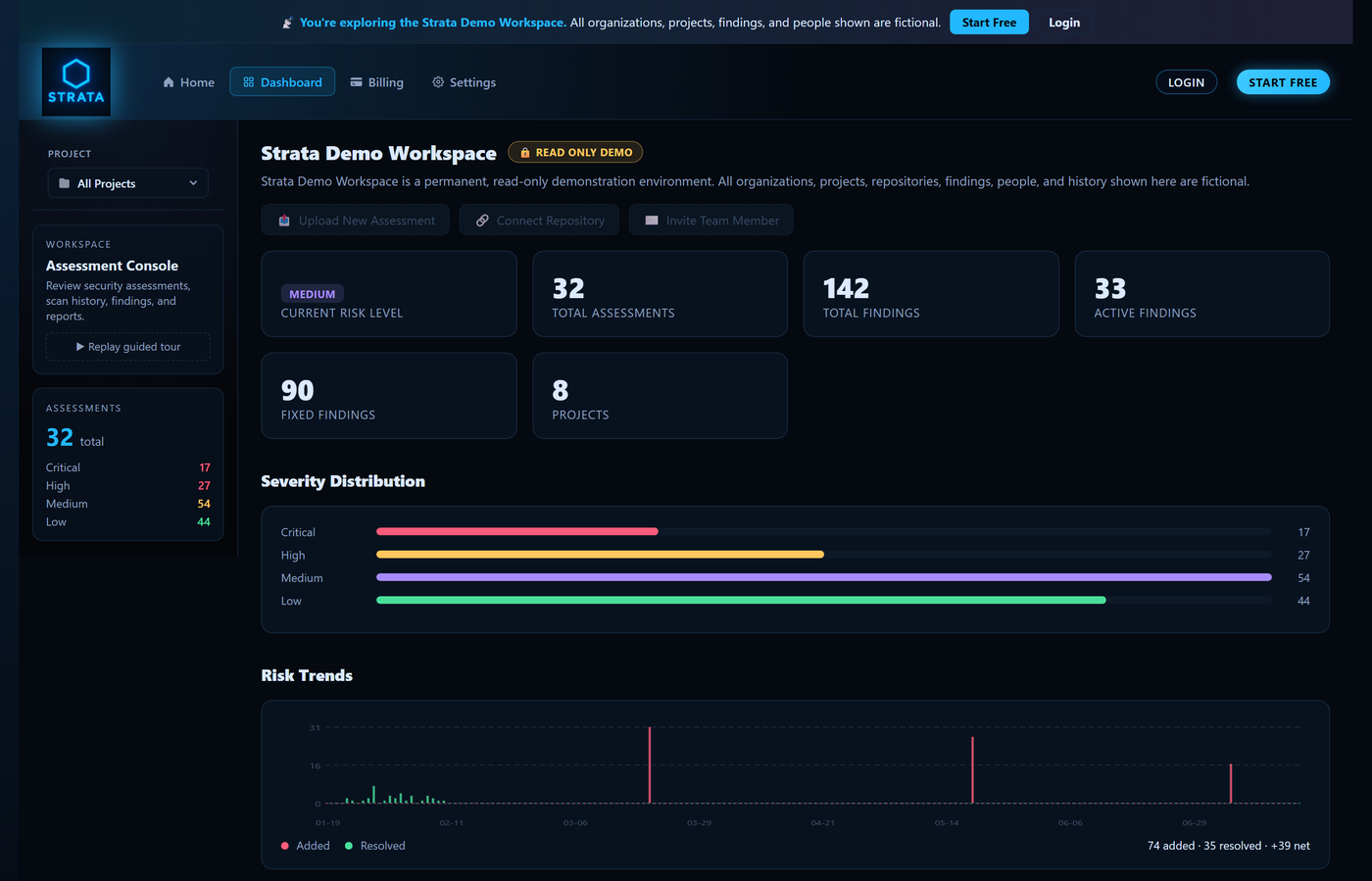Click Critical count 17 in sidebar
Image resolution: width=1372 pixels, height=881 pixels.
(205, 467)
